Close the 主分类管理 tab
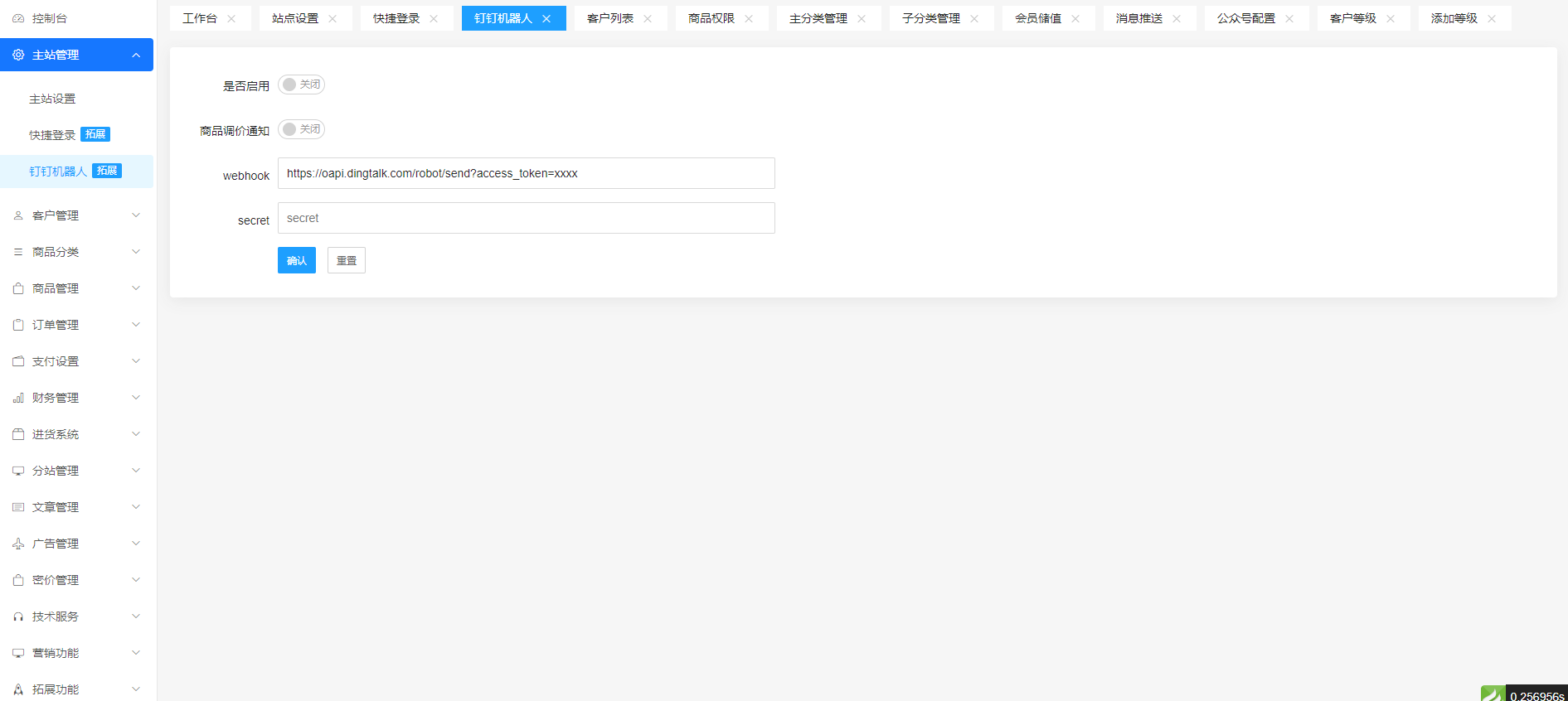This screenshot has width=1568, height=701. click(x=862, y=18)
